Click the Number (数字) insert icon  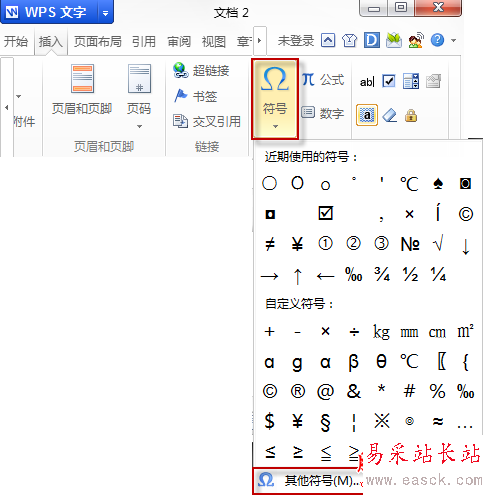tap(308, 113)
